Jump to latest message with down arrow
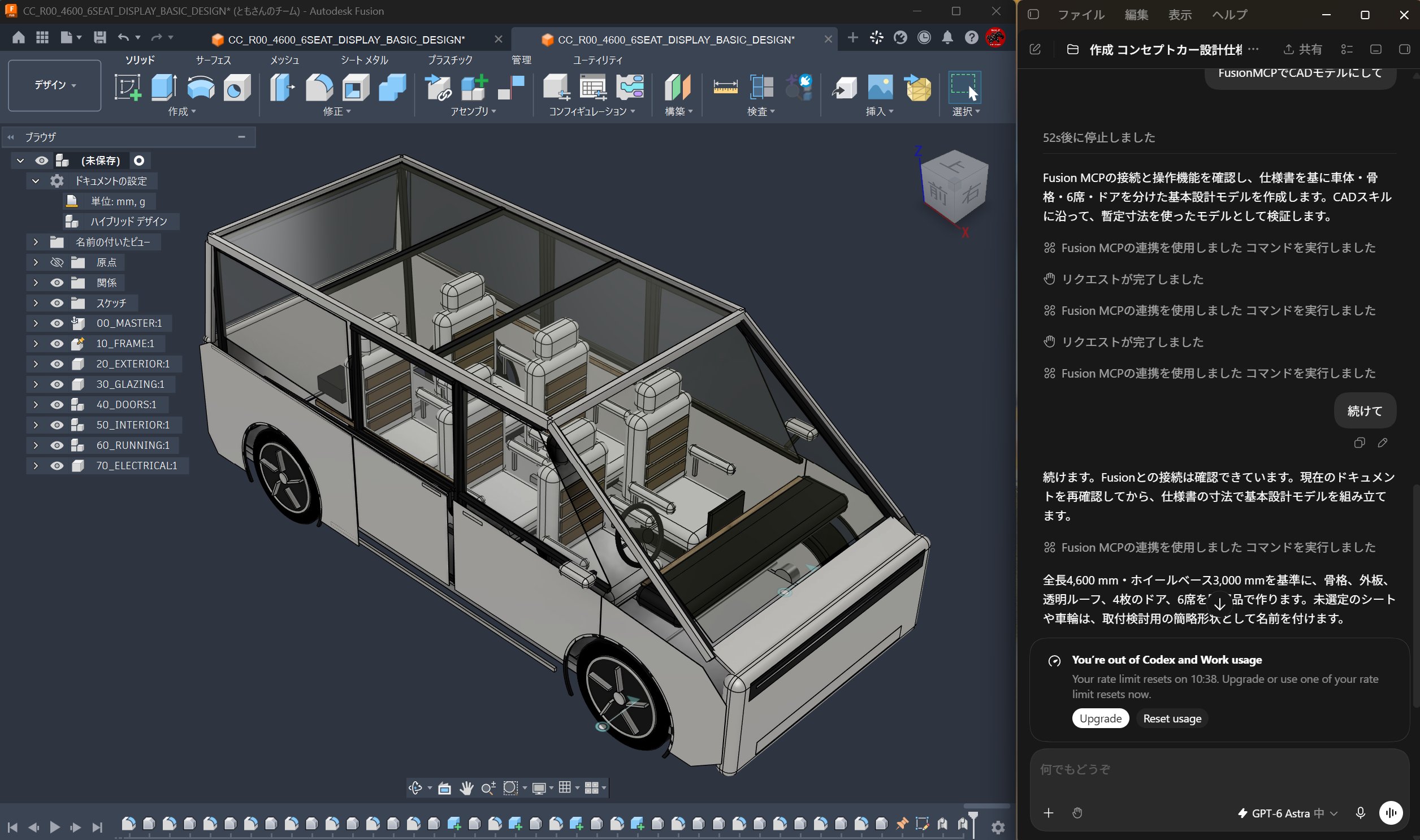The image size is (1420, 840). tap(1219, 603)
